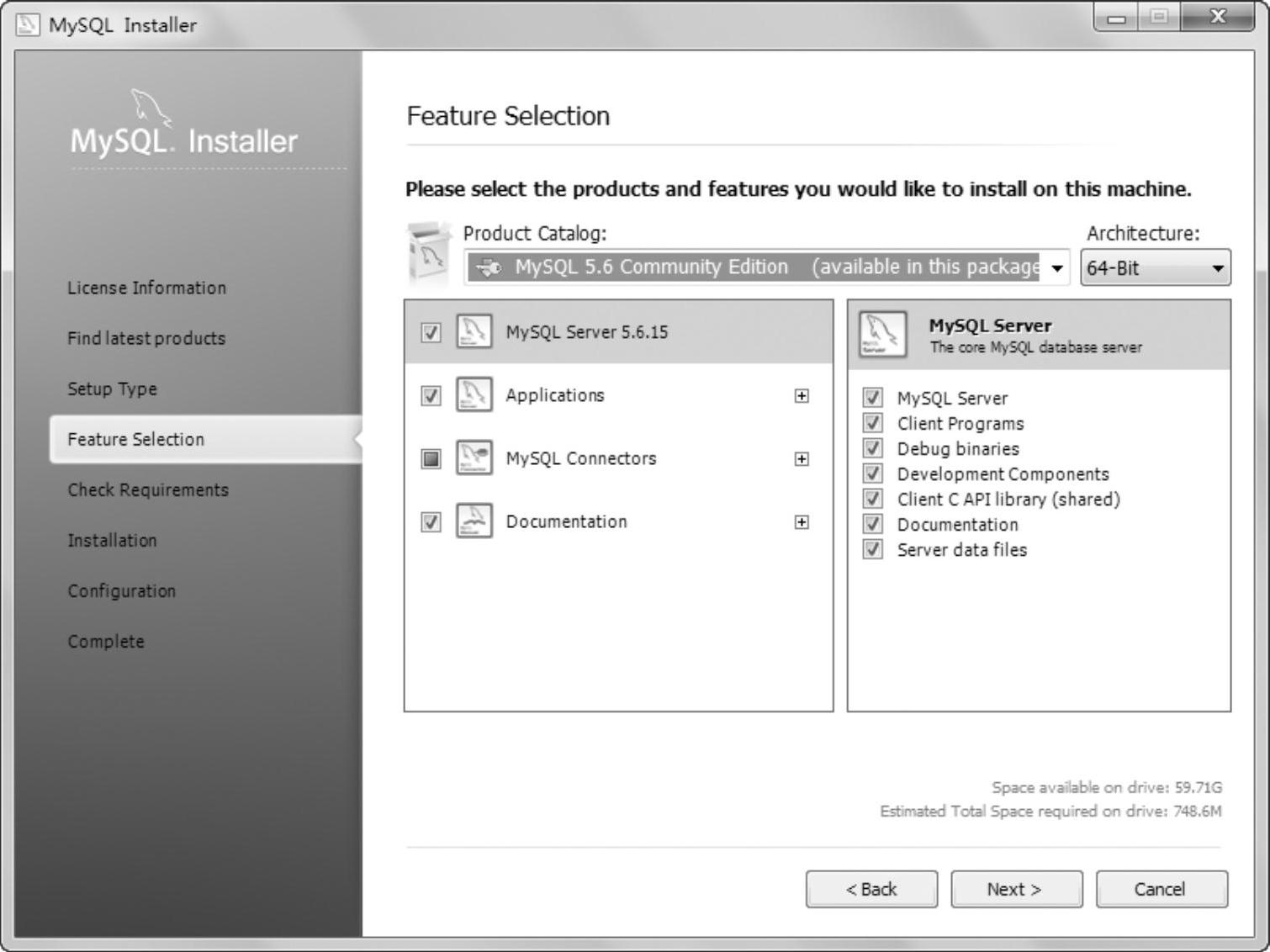This screenshot has width=1270, height=952.
Task: Toggle the MySQL Connectors product checkbox
Action: pos(431,458)
